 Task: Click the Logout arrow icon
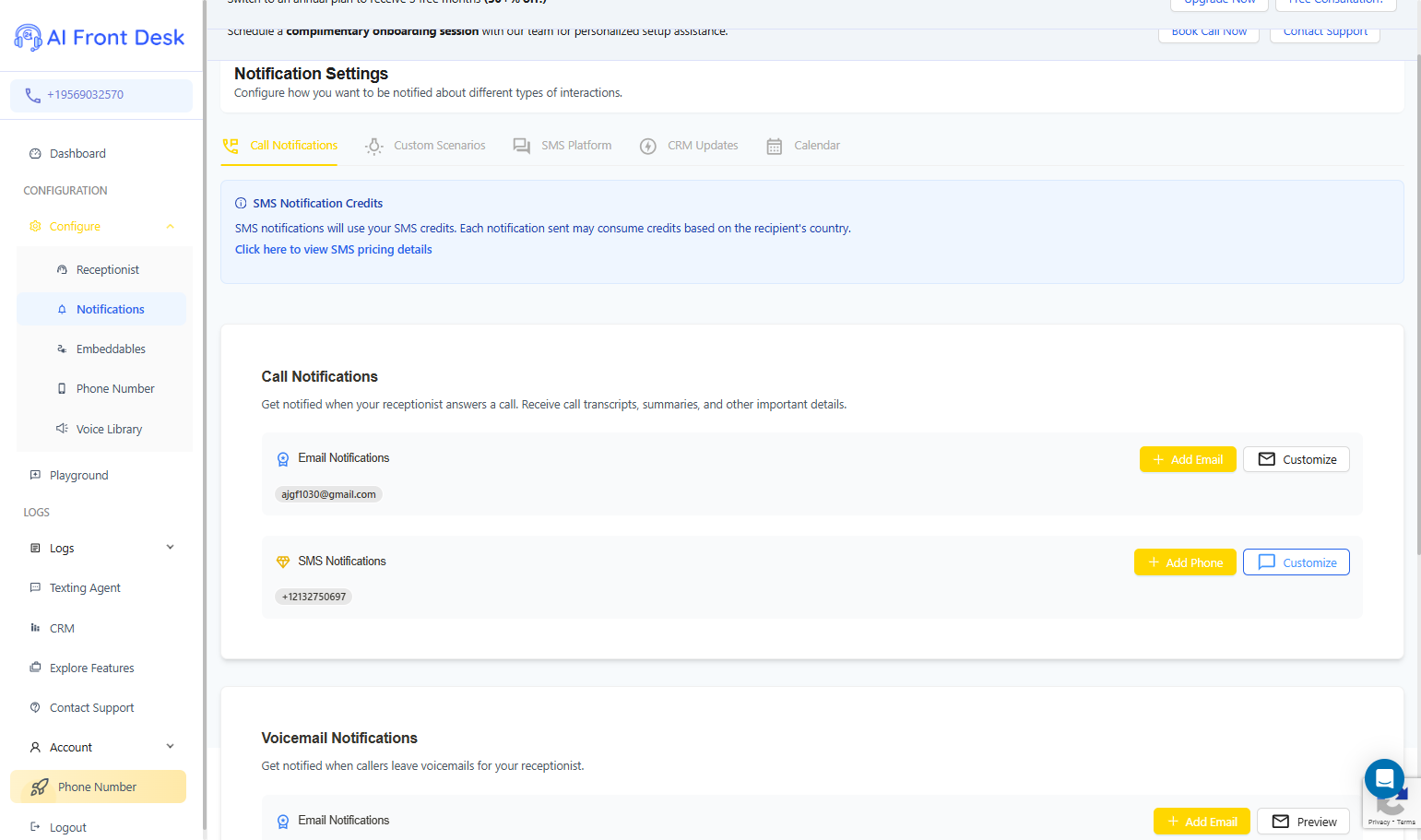(x=35, y=827)
